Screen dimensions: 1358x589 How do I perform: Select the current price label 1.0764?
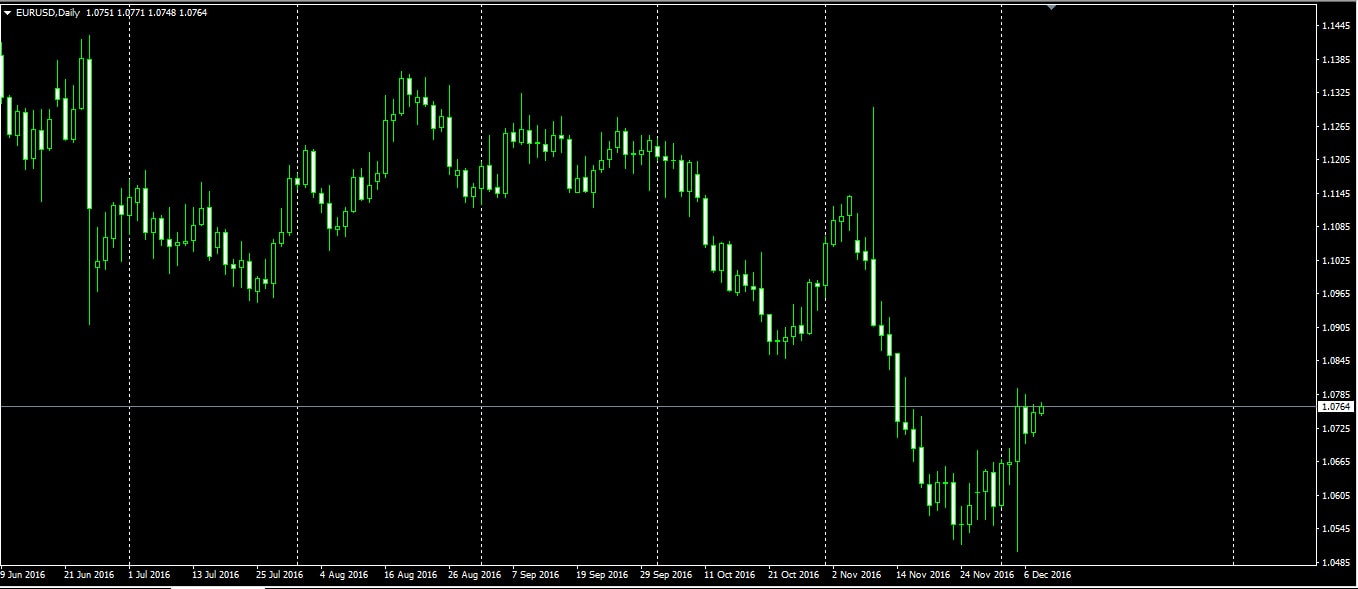coord(1336,407)
